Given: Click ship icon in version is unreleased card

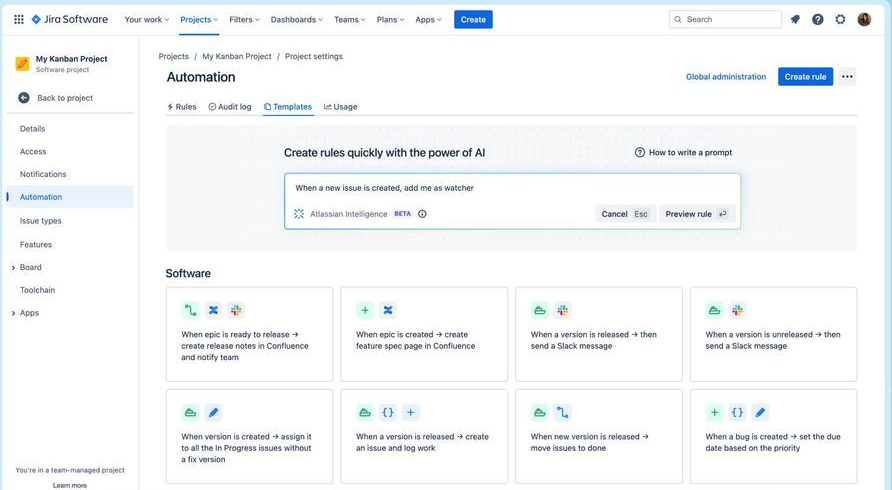Looking at the screenshot, I should tap(715, 310).
